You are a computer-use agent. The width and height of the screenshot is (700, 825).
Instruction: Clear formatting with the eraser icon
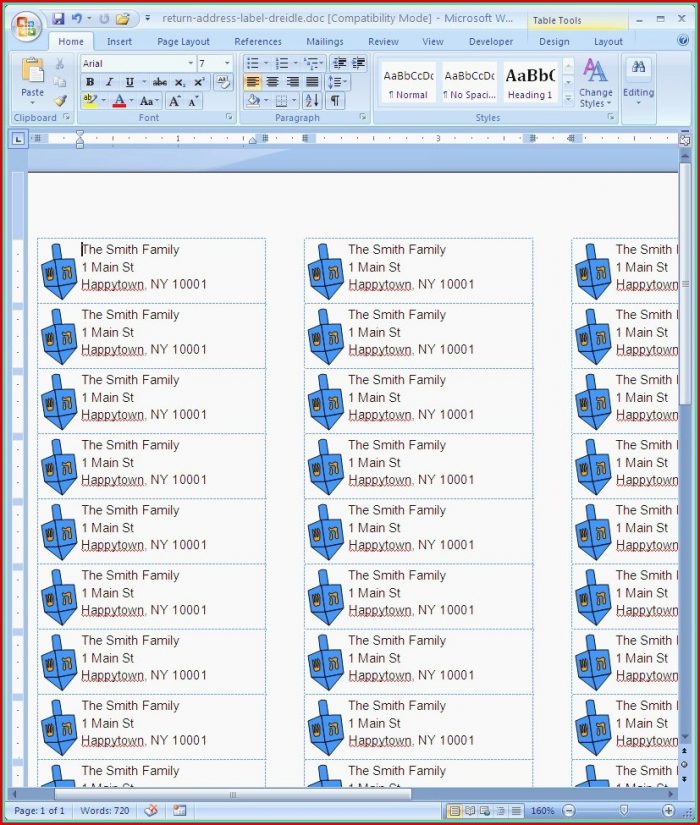(223, 82)
